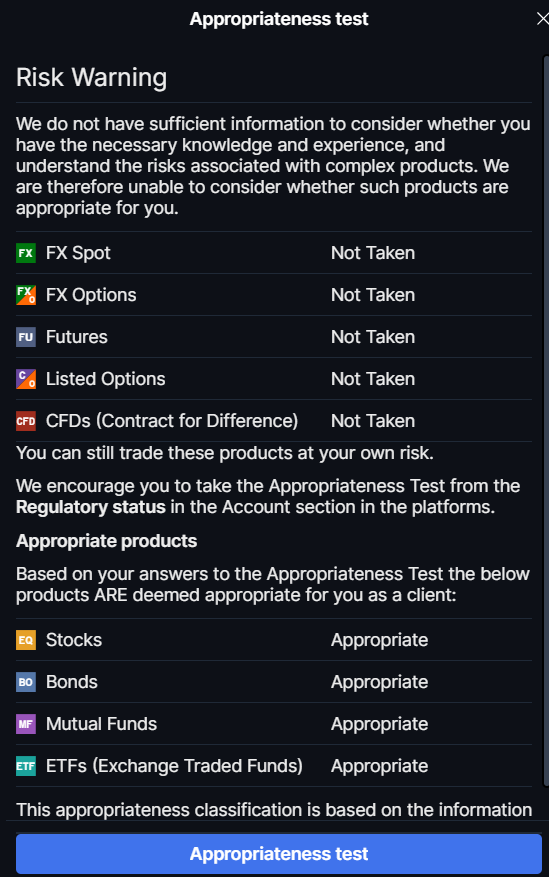Click the Futures FU icon
This screenshot has height=877, width=549.
click(x=26, y=337)
